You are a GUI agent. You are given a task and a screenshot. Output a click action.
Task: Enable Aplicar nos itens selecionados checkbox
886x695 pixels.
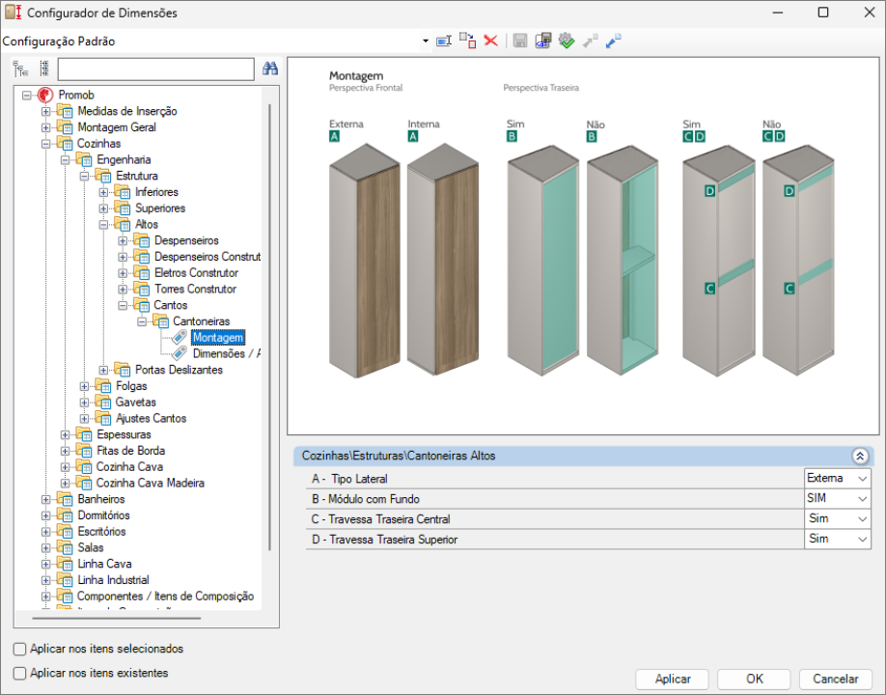[20, 649]
